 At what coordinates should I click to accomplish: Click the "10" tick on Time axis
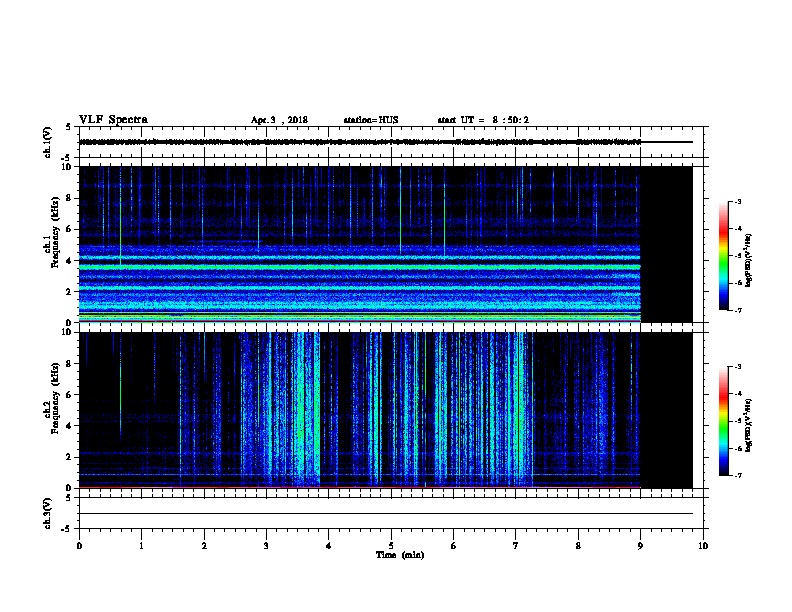point(703,545)
